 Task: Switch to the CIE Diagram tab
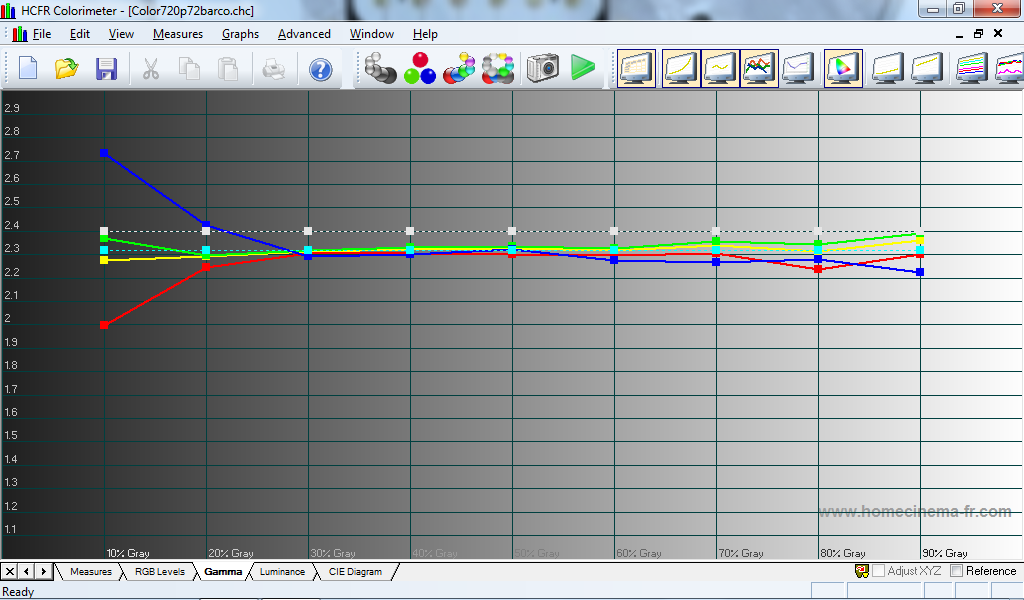point(355,572)
